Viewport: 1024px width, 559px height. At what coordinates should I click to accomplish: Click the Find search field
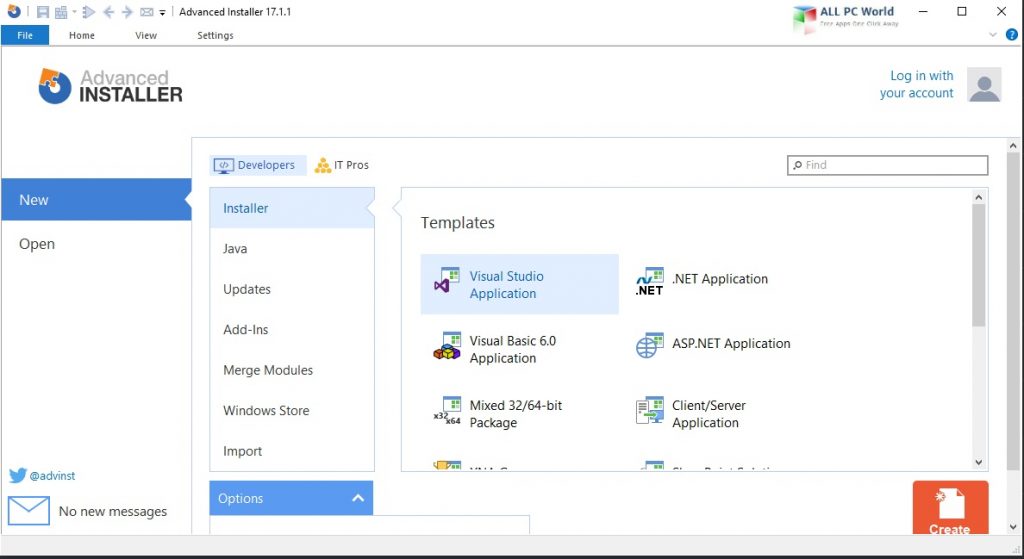point(888,165)
